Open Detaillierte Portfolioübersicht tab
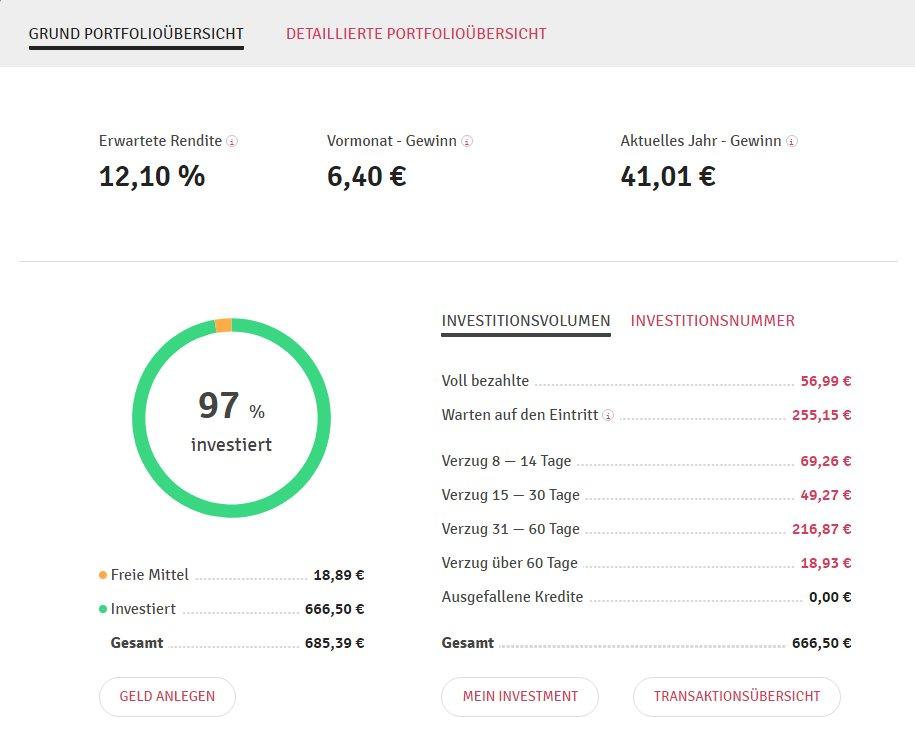The image size is (915, 731). 416,34
